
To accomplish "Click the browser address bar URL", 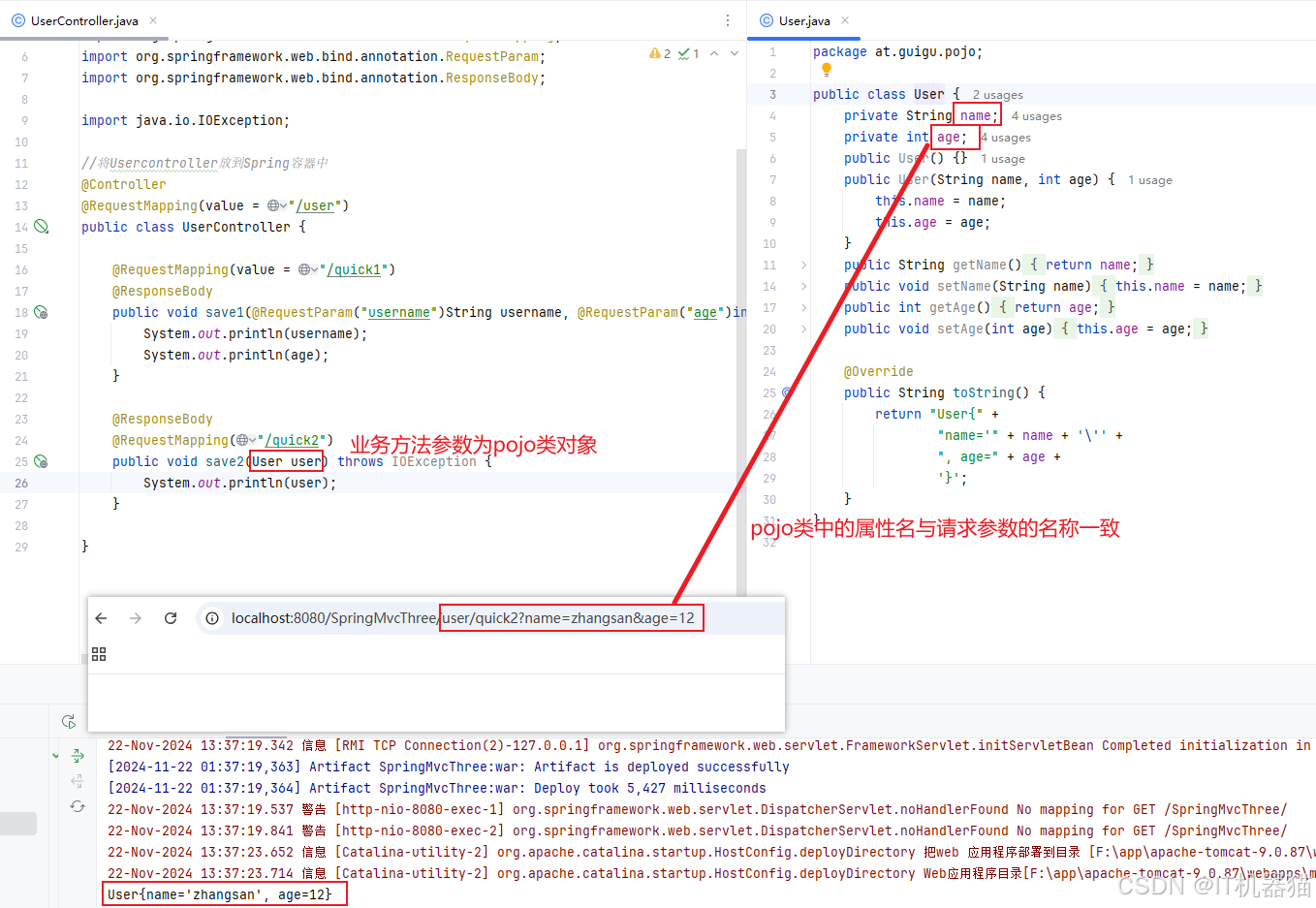I will (462, 618).
